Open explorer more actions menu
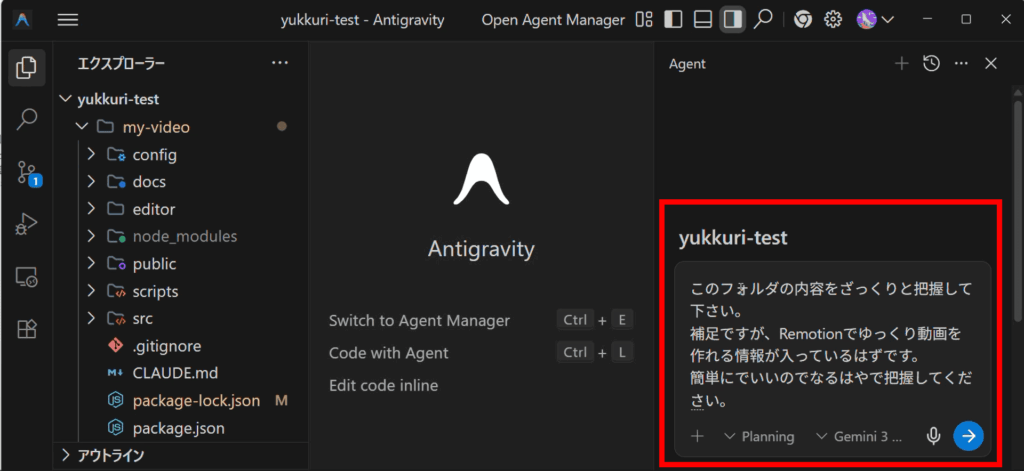 click(280, 64)
